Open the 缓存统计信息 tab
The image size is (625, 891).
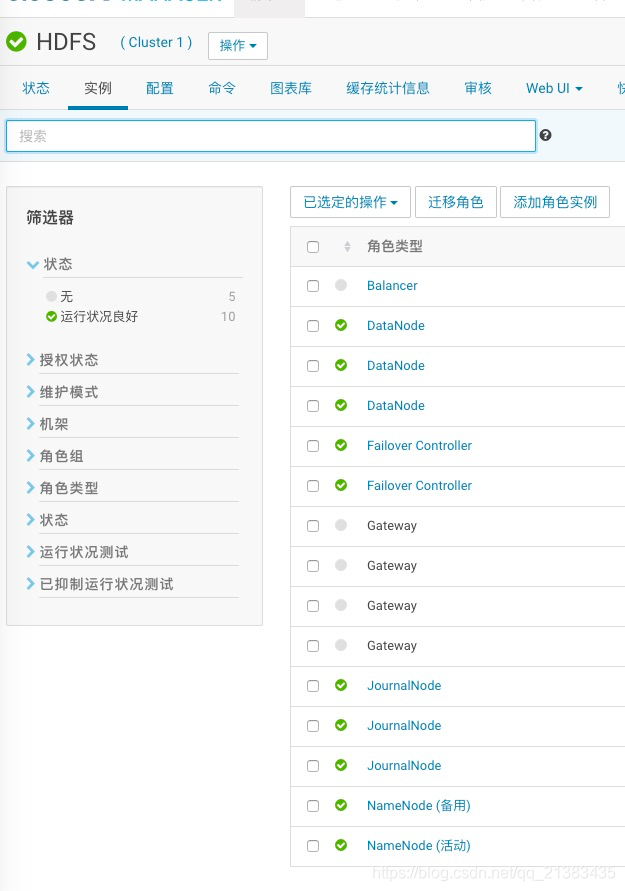point(388,88)
